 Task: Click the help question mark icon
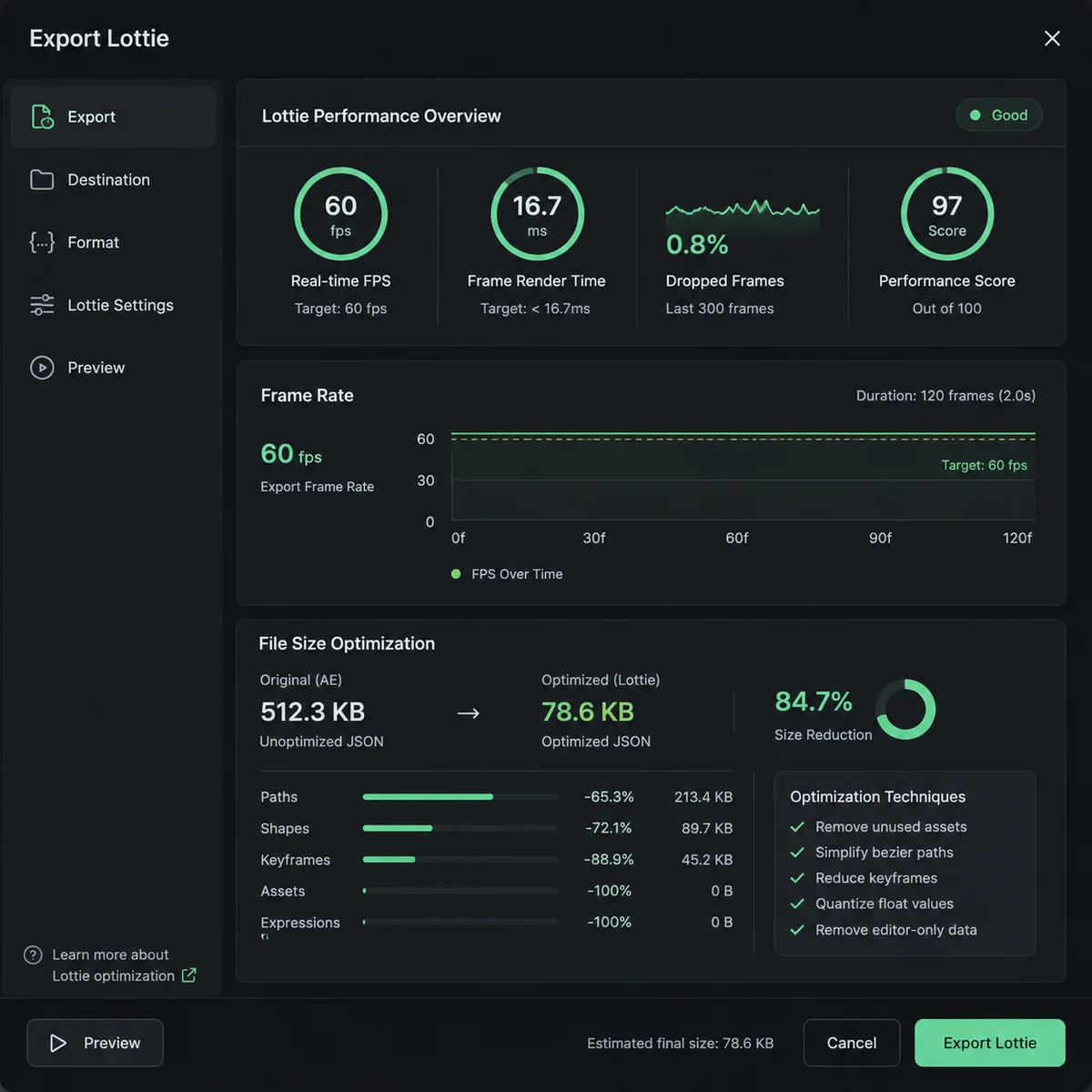(x=33, y=955)
